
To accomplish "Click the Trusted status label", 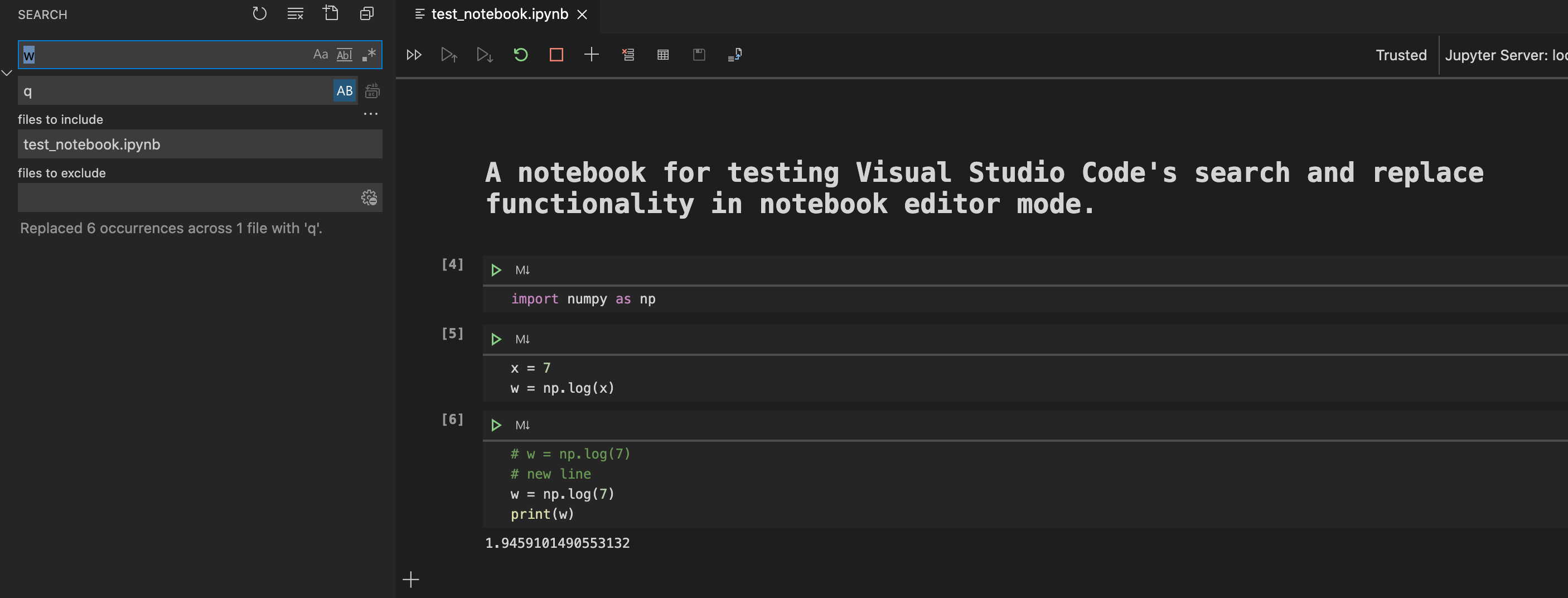I will click(x=1401, y=55).
